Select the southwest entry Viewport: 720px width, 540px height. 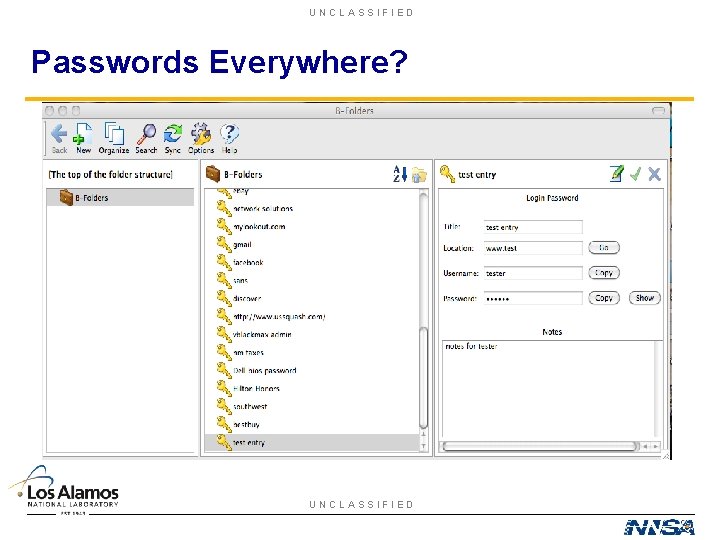point(250,406)
